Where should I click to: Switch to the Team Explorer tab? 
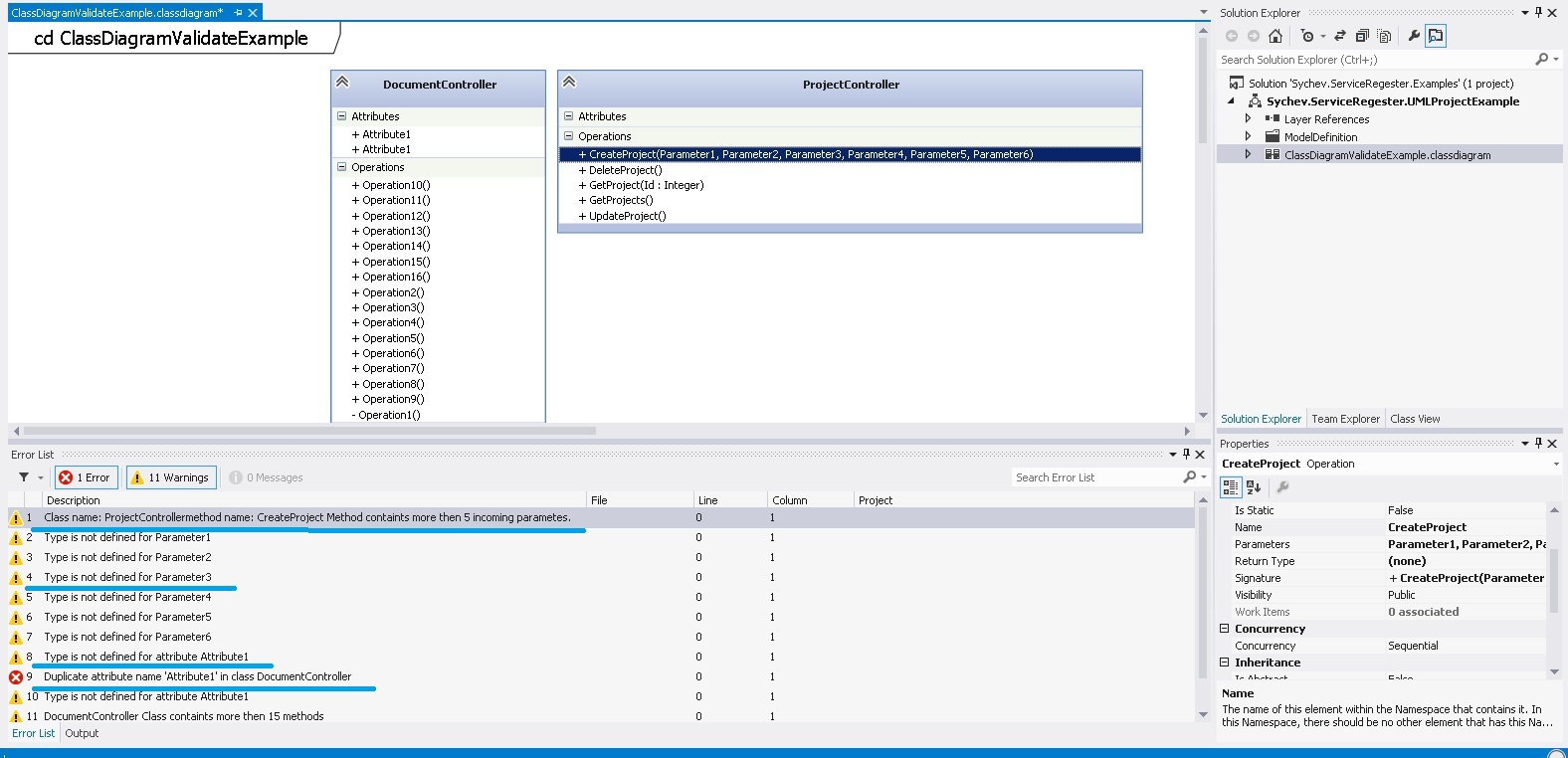[1345, 419]
